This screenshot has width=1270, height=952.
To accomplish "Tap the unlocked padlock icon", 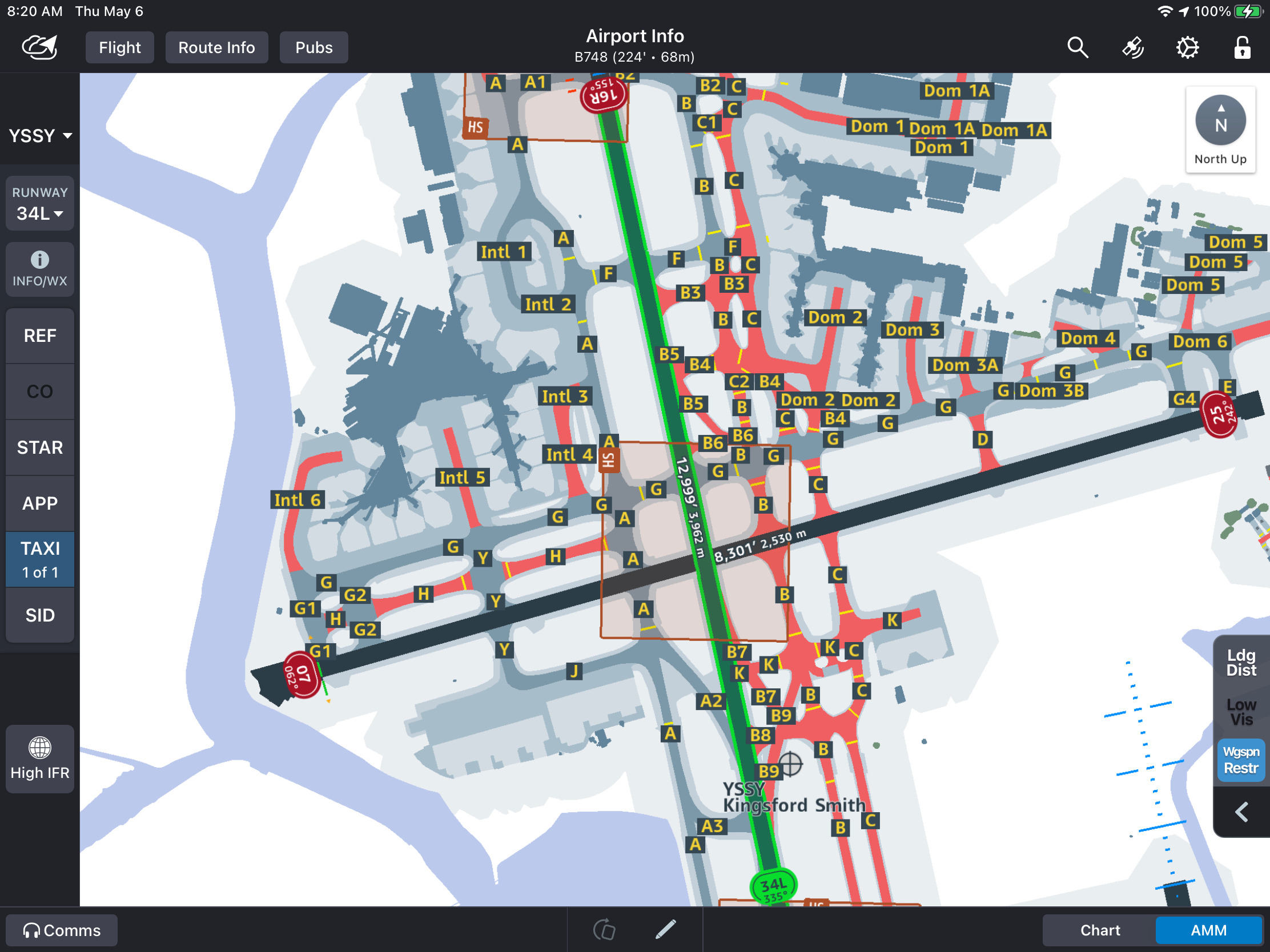I will click(x=1242, y=47).
